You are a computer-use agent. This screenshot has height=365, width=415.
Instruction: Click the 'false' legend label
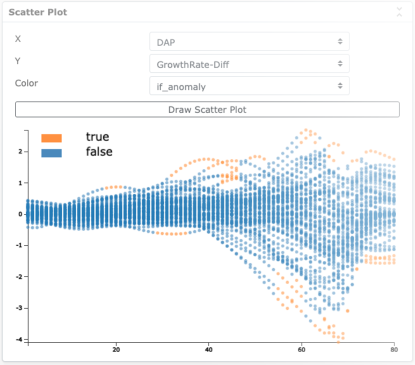click(99, 152)
